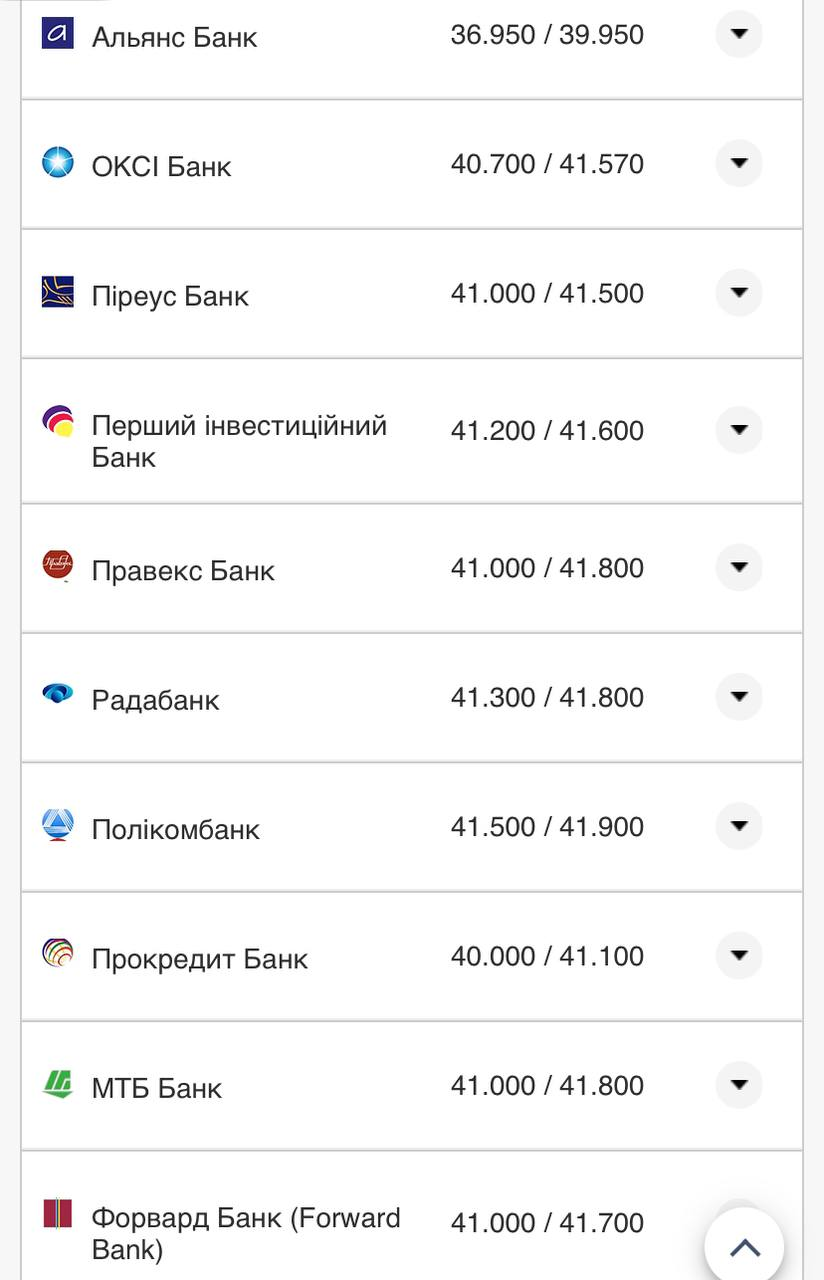Select the Прокредит Банк name

pos(200,959)
